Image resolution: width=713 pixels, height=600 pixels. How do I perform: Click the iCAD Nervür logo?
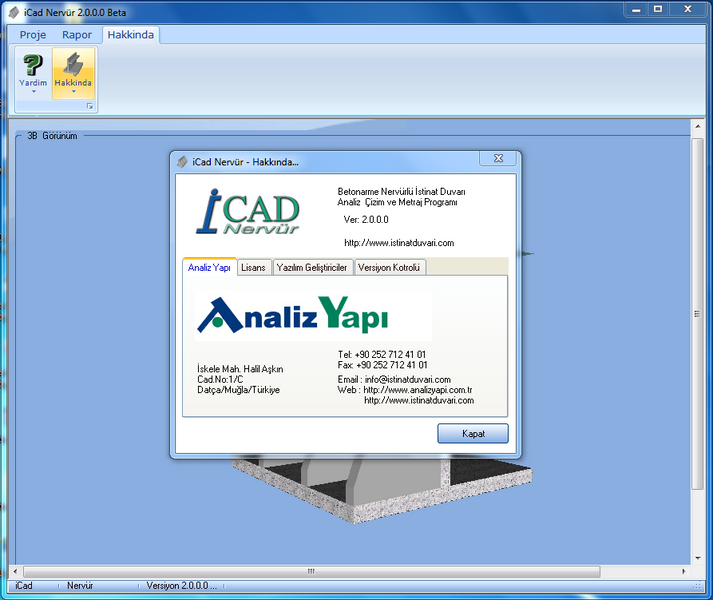[x=248, y=212]
